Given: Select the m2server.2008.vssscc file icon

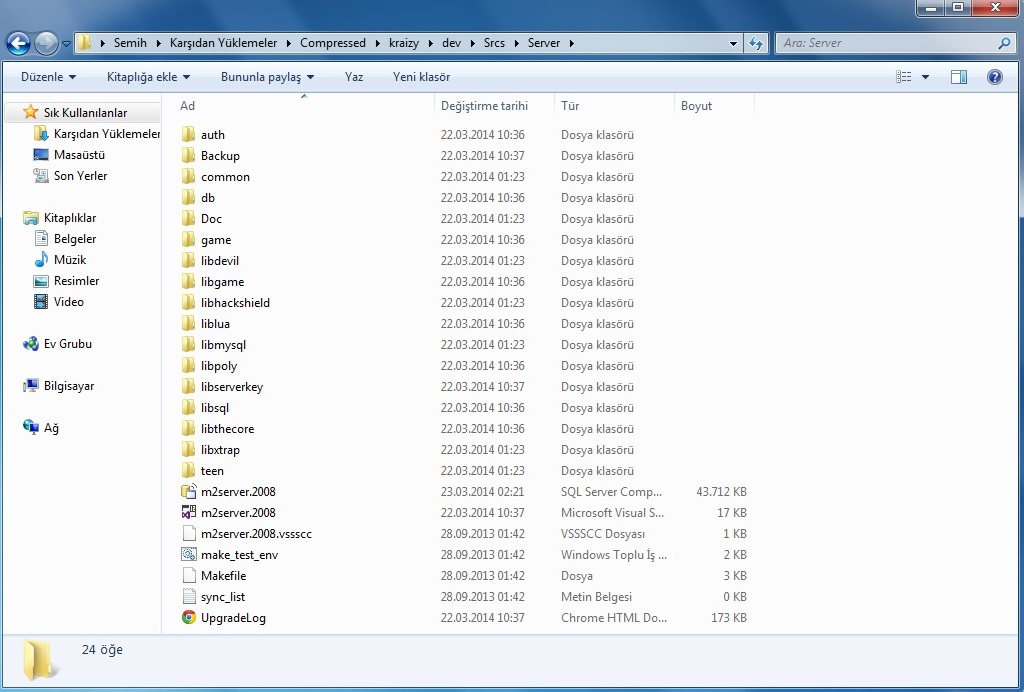Looking at the screenshot, I should (x=189, y=533).
